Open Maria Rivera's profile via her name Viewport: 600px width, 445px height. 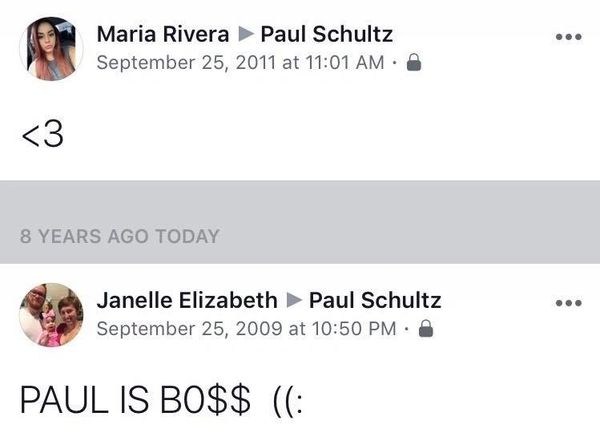pos(161,35)
